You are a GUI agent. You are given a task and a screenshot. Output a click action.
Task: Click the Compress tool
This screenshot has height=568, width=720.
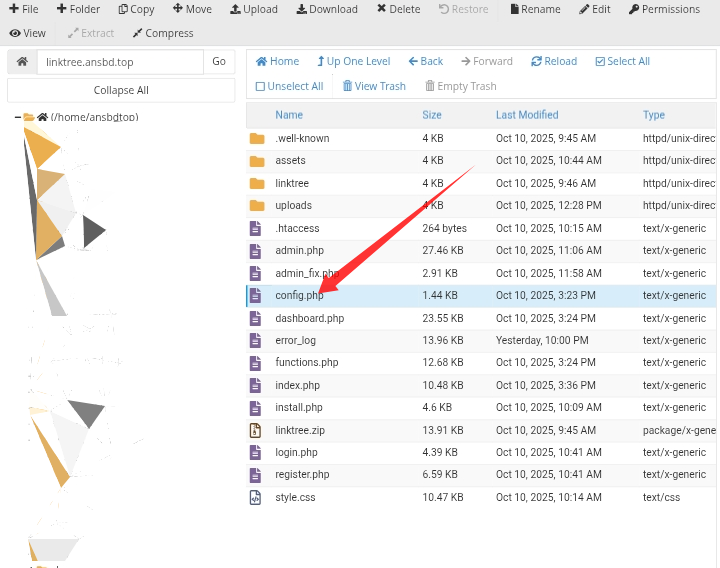click(x=162, y=33)
